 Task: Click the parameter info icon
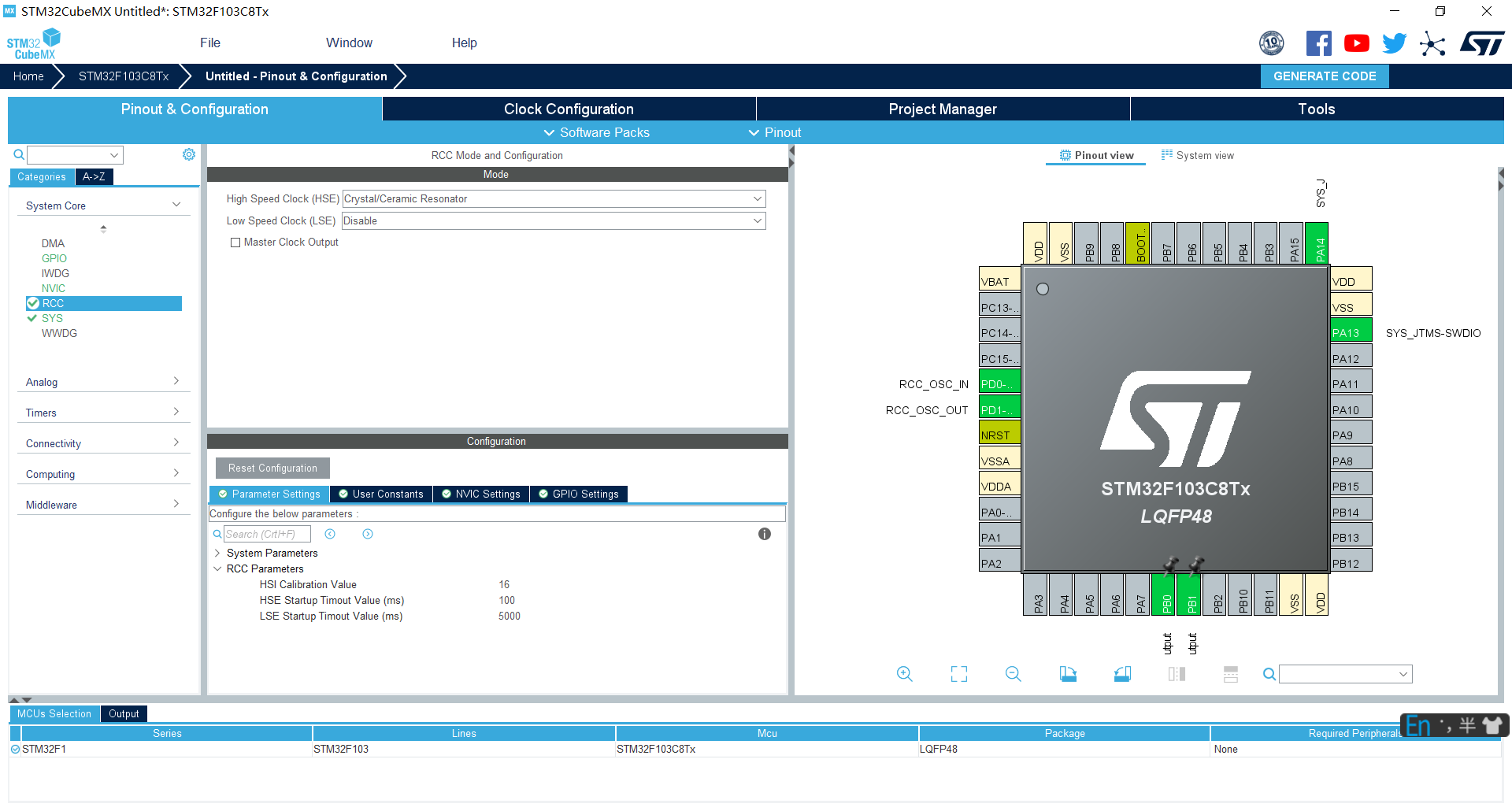click(x=764, y=534)
